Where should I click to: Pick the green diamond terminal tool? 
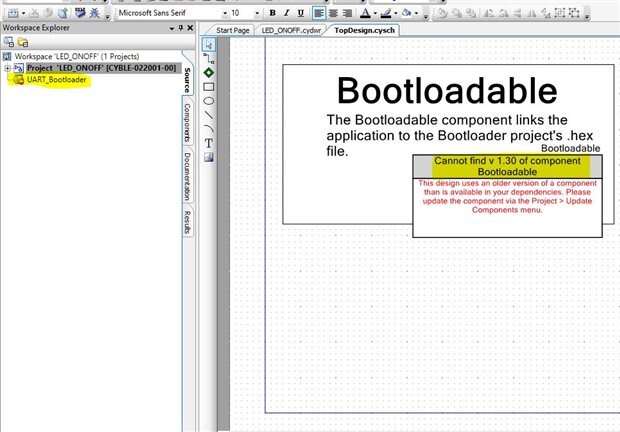coord(209,73)
